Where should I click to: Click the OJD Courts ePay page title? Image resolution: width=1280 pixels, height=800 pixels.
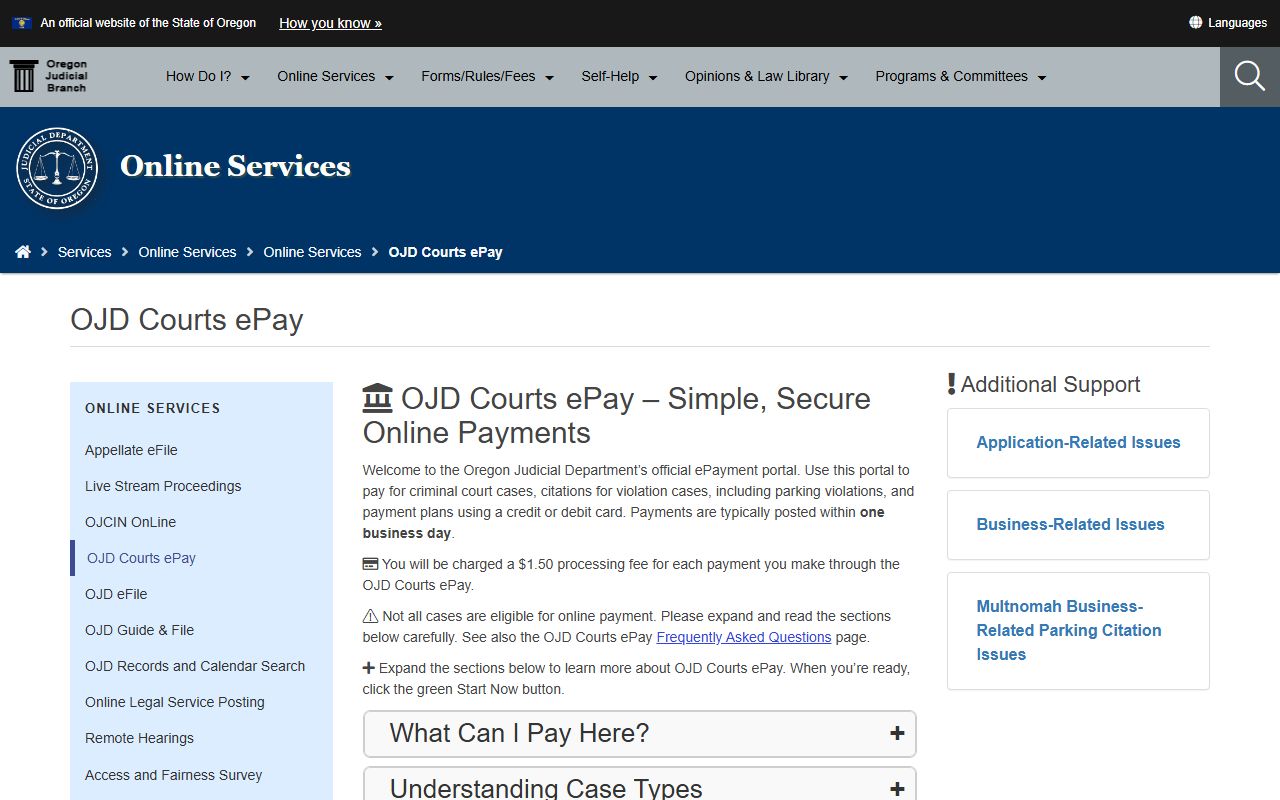click(187, 320)
